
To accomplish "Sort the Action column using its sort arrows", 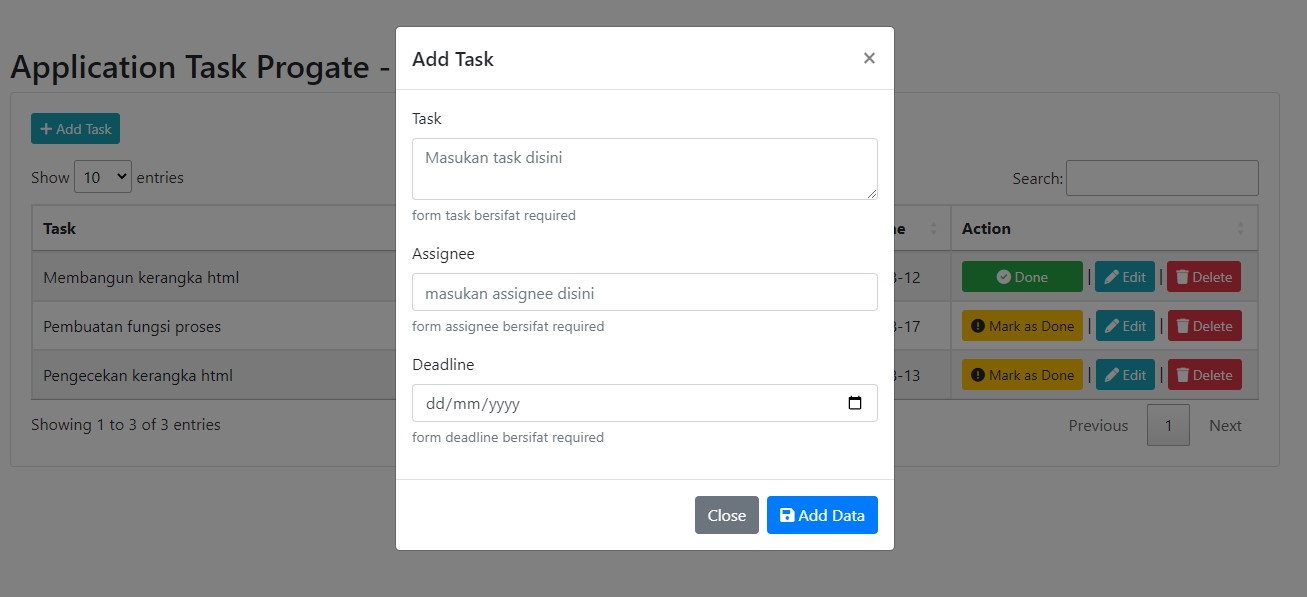I will (1240, 228).
